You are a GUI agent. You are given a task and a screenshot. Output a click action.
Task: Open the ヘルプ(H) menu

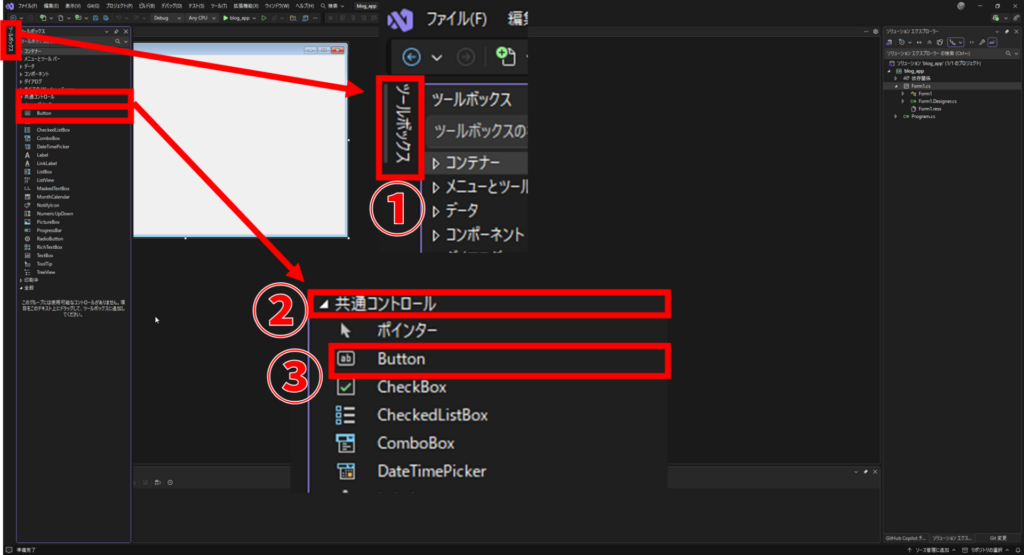point(304,6)
